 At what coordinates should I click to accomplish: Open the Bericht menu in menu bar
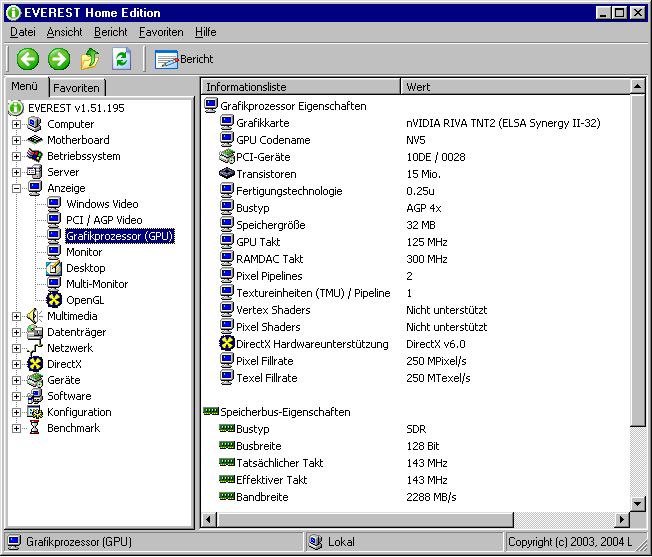pyautogui.click(x=110, y=32)
